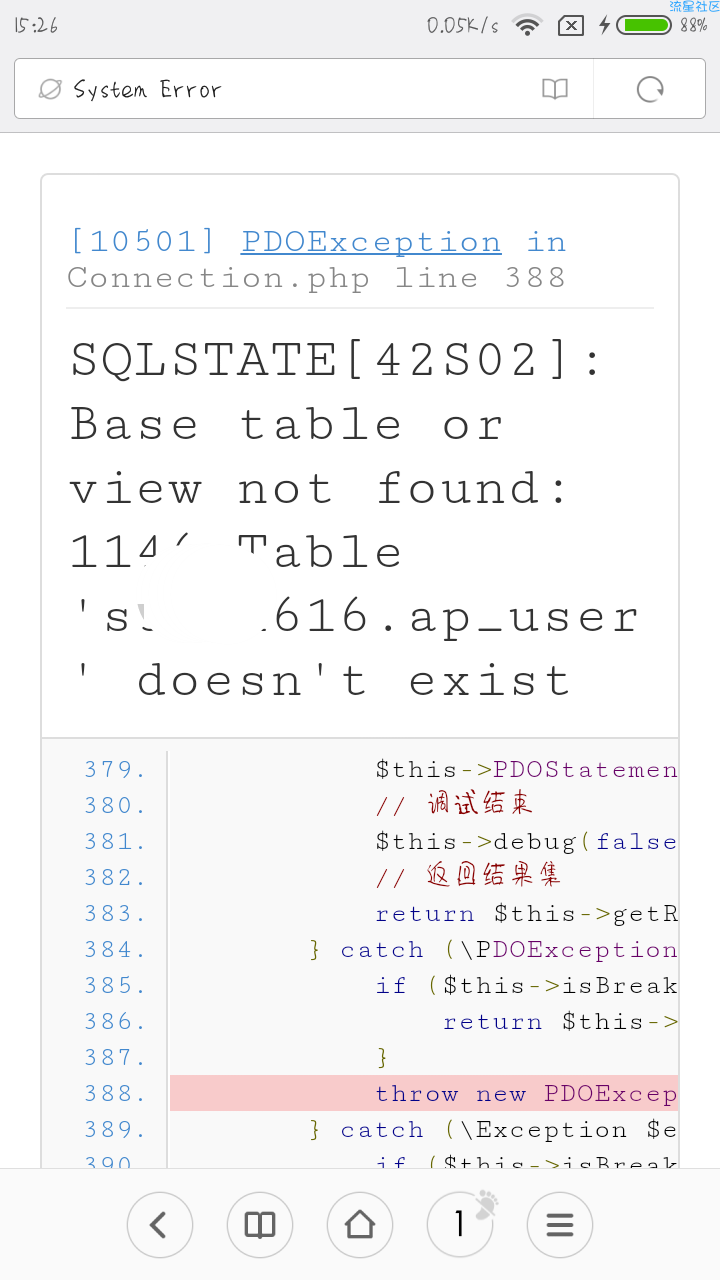Go to browser home page

coord(360,1224)
